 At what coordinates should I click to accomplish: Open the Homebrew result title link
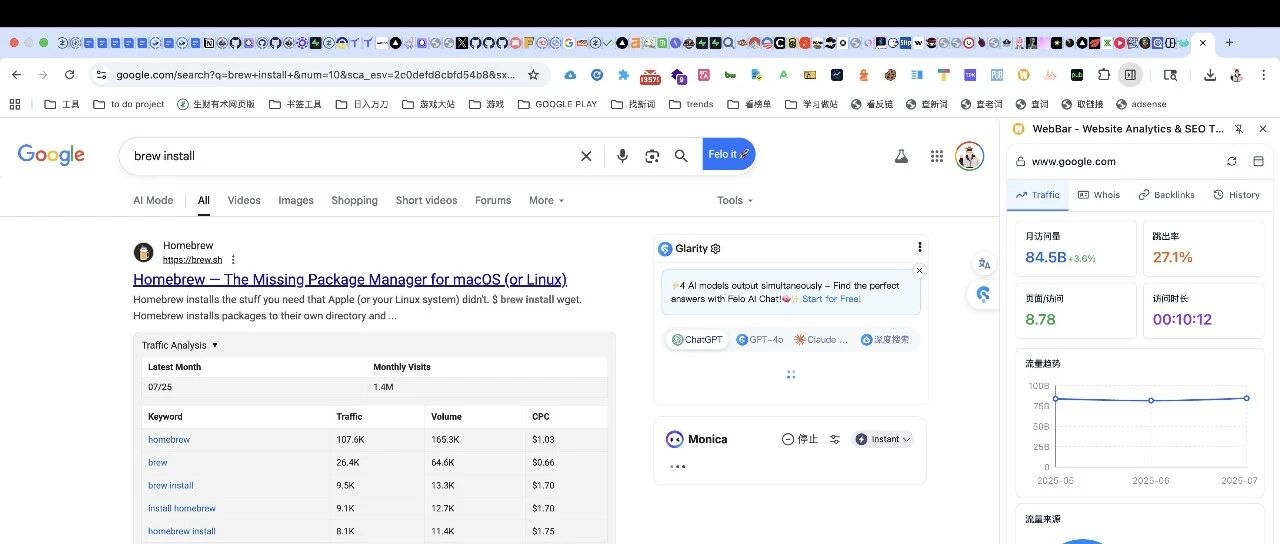click(350, 279)
